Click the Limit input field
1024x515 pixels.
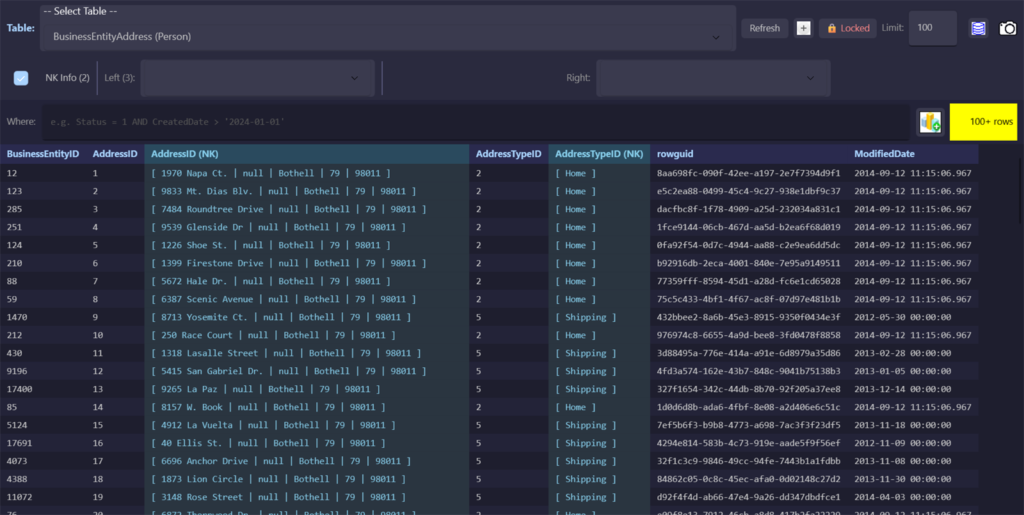click(x=933, y=28)
